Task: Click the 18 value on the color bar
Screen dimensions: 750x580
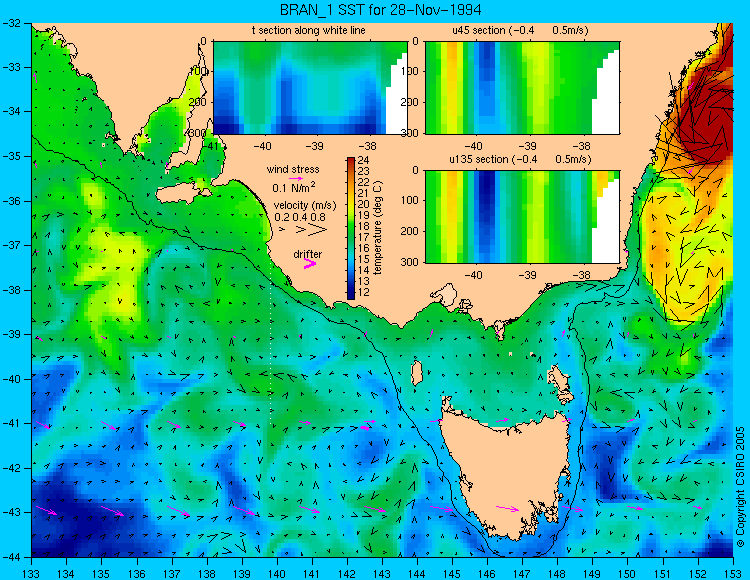Action: [x=364, y=226]
